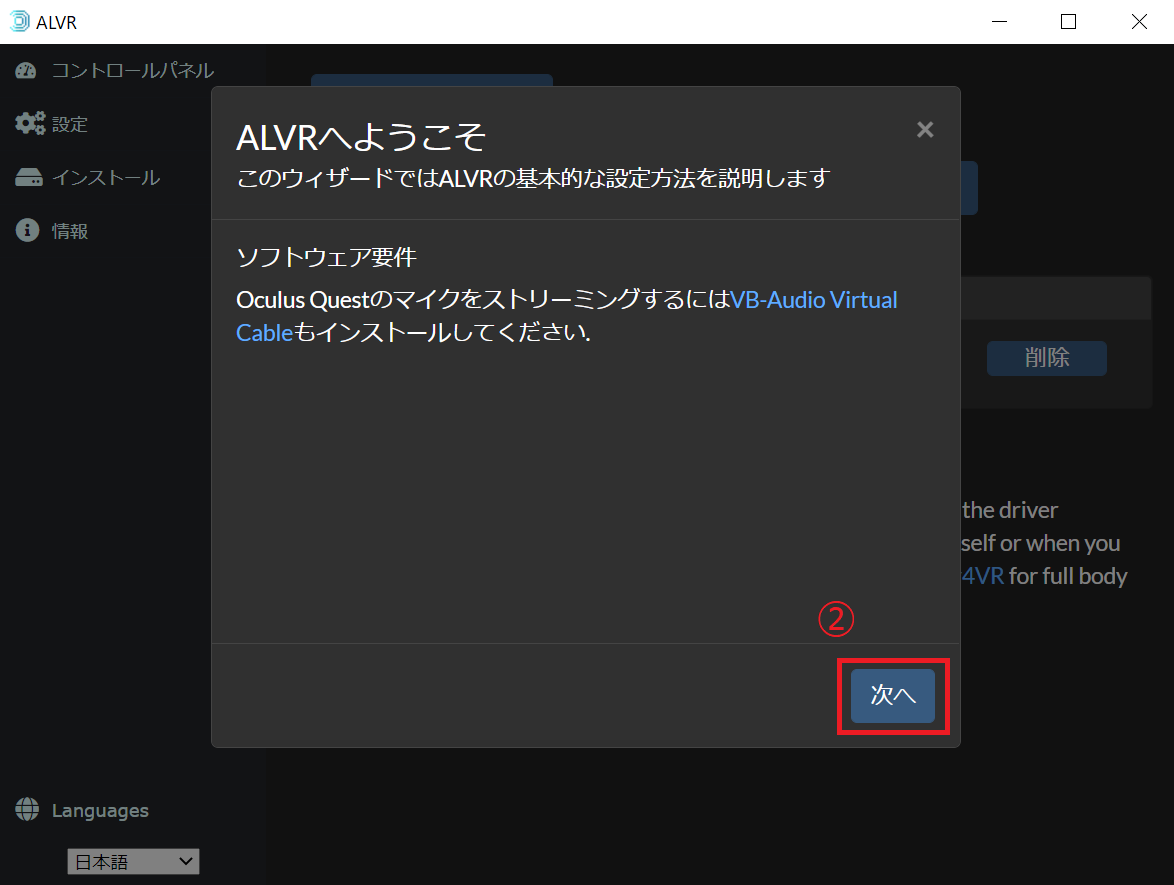
Task: Open the 日本語 language dropdown
Action: pos(133,862)
